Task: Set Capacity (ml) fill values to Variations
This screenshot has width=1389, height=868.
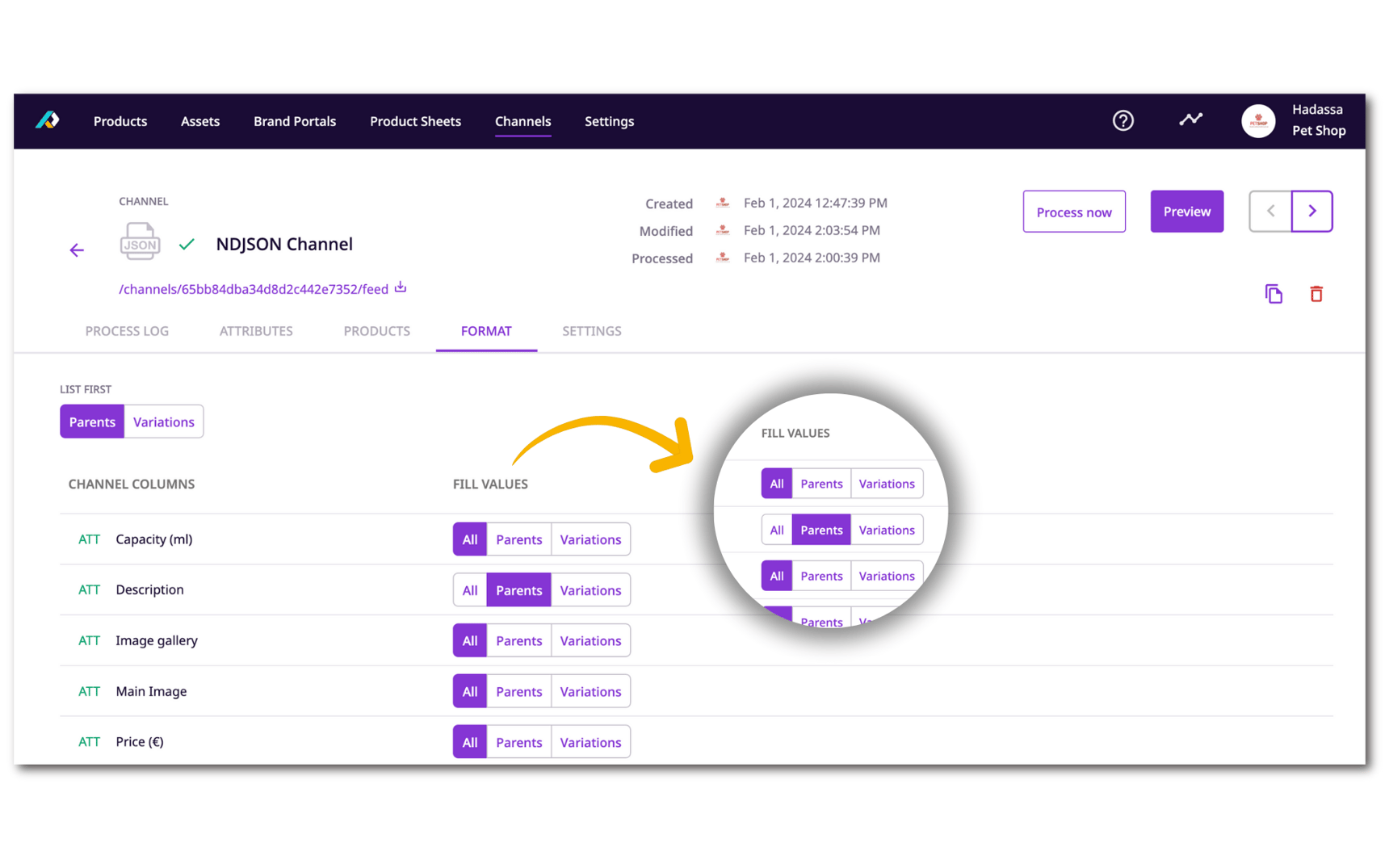Action: [x=590, y=539]
